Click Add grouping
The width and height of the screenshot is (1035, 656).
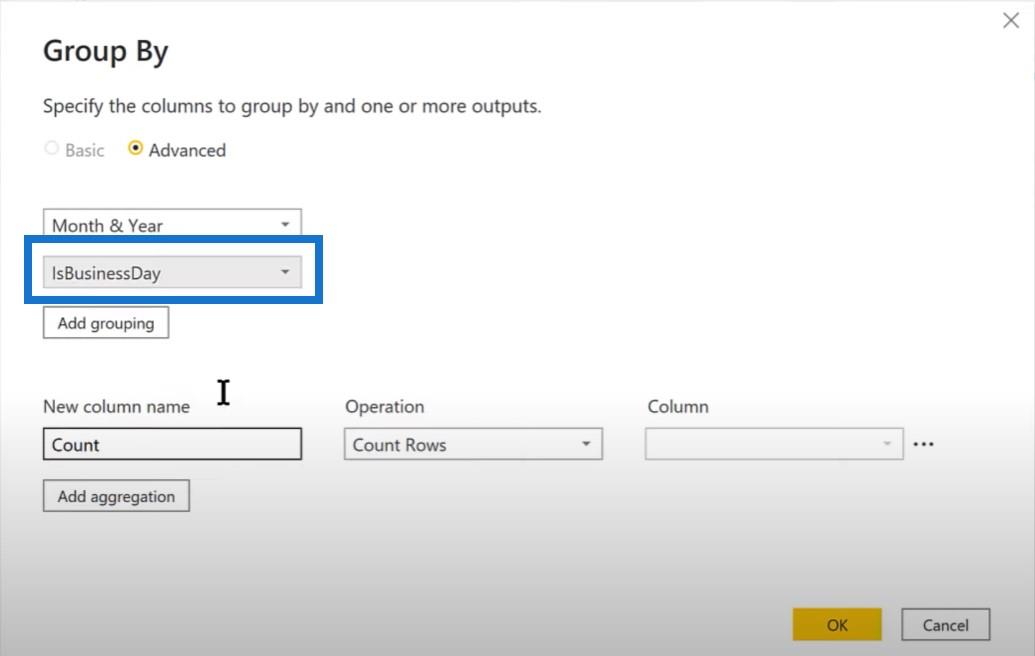106,323
